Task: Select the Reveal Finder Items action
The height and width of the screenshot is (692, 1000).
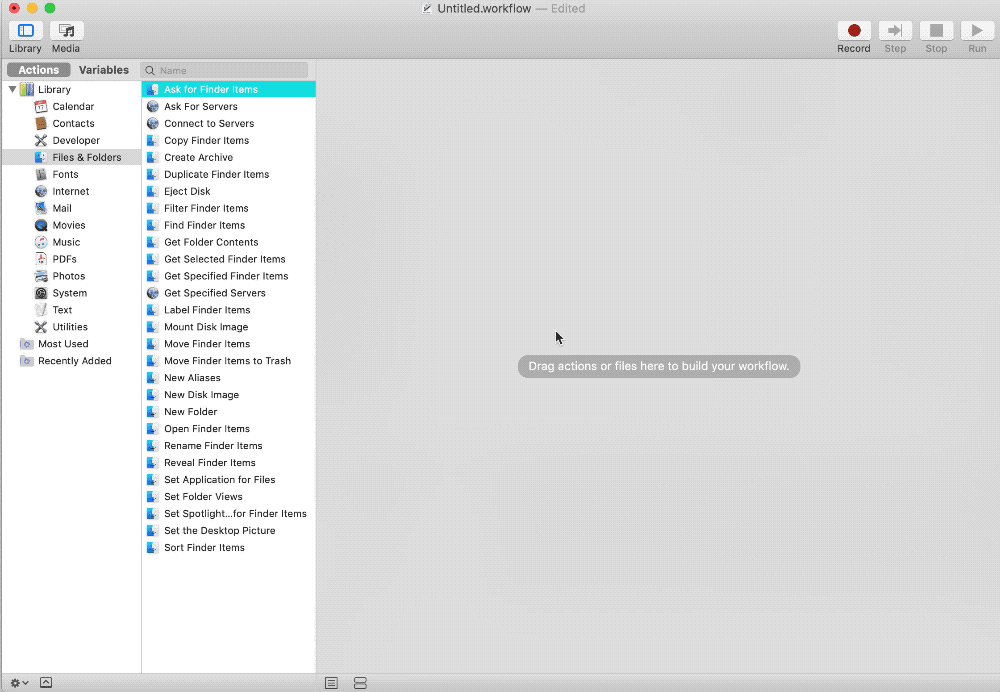Action: (229, 463)
